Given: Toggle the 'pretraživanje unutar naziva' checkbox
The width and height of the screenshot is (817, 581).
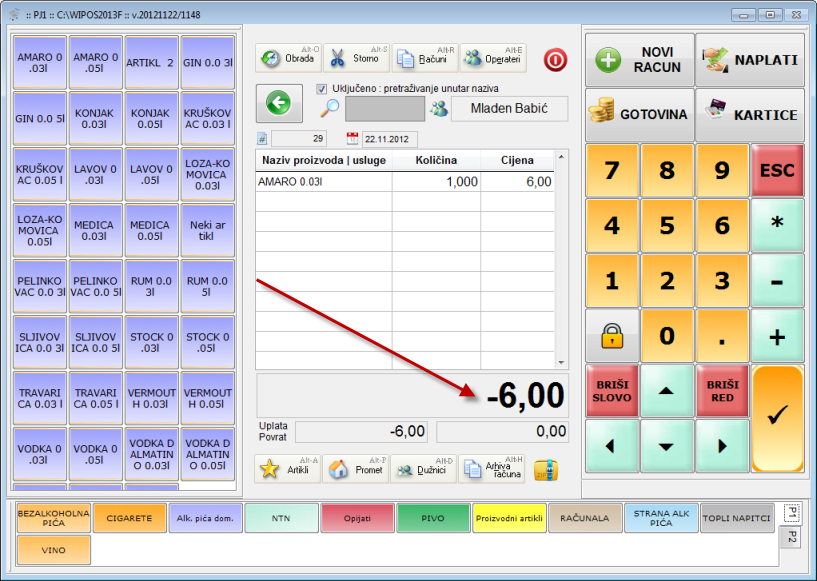Looking at the screenshot, I should click(x=322, y=89).
